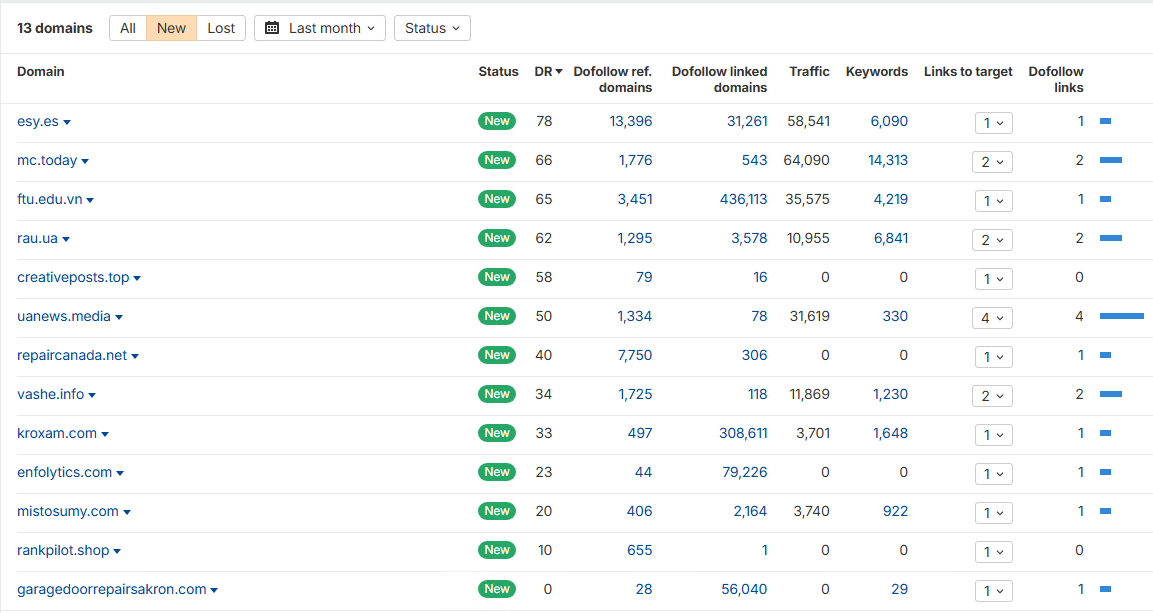Click the DR sort arrow icon

tap(559, 72)
